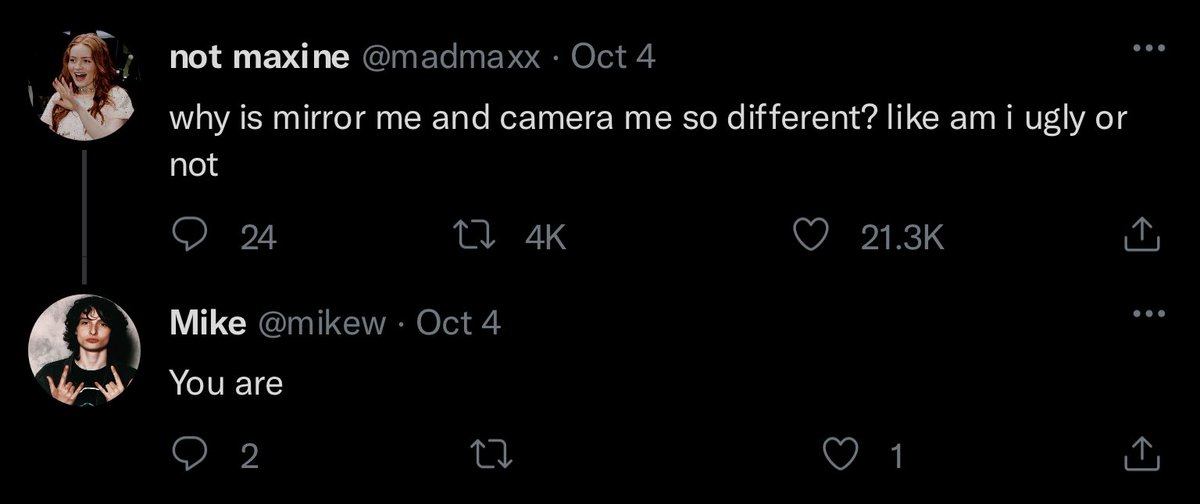Image resolution: width=1200 pixels, height=504 pixels.
Task: Visit the not maxine display name
Action: pyautogui.click(x=259, y=58)
